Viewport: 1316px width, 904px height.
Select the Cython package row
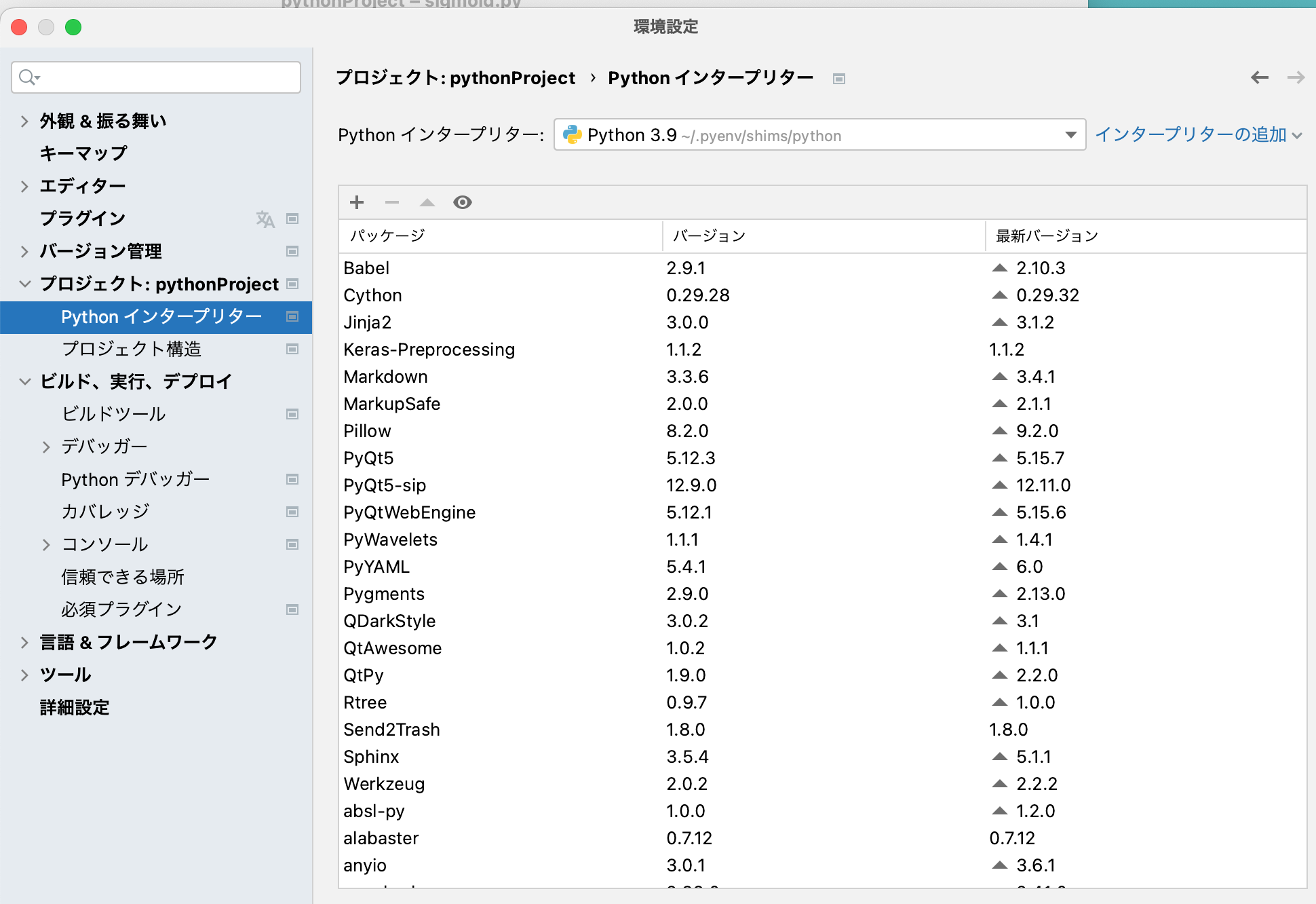click(x=822, y=295)
